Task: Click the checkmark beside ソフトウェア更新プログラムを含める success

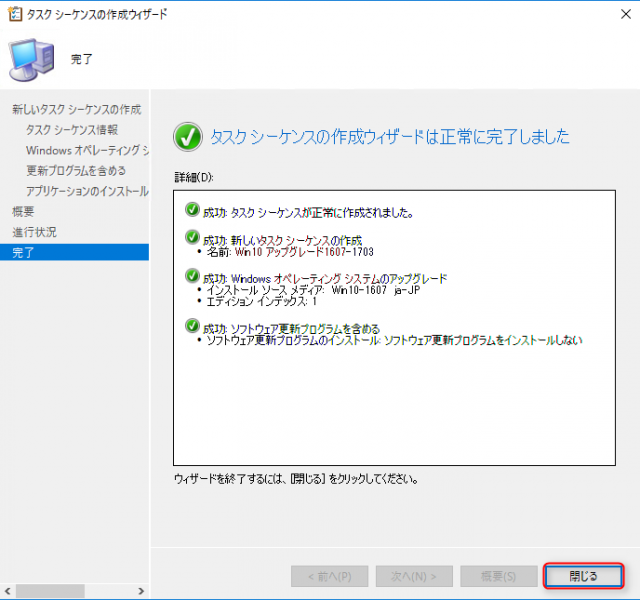Action: click(191, 327)
